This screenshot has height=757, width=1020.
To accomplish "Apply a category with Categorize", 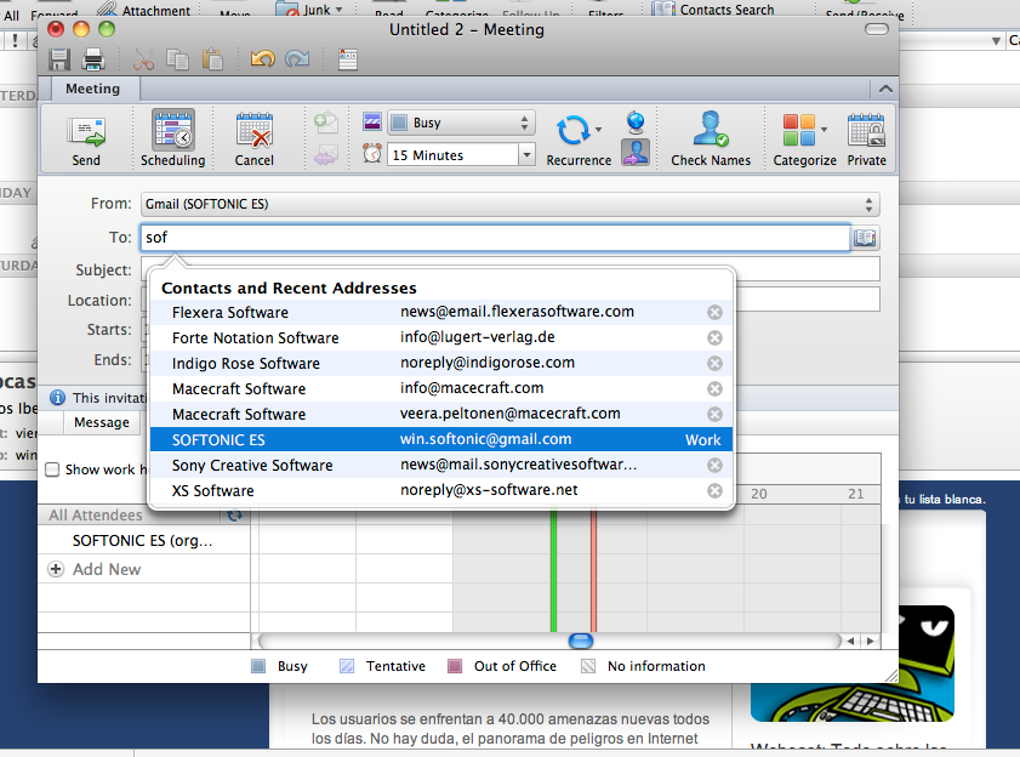I will pyautogui.click(x=800, y=138).
